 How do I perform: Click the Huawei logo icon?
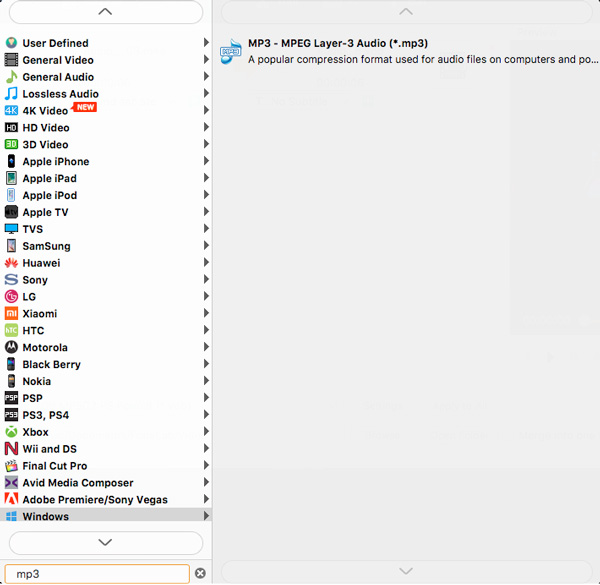click(x=11, y=262)
